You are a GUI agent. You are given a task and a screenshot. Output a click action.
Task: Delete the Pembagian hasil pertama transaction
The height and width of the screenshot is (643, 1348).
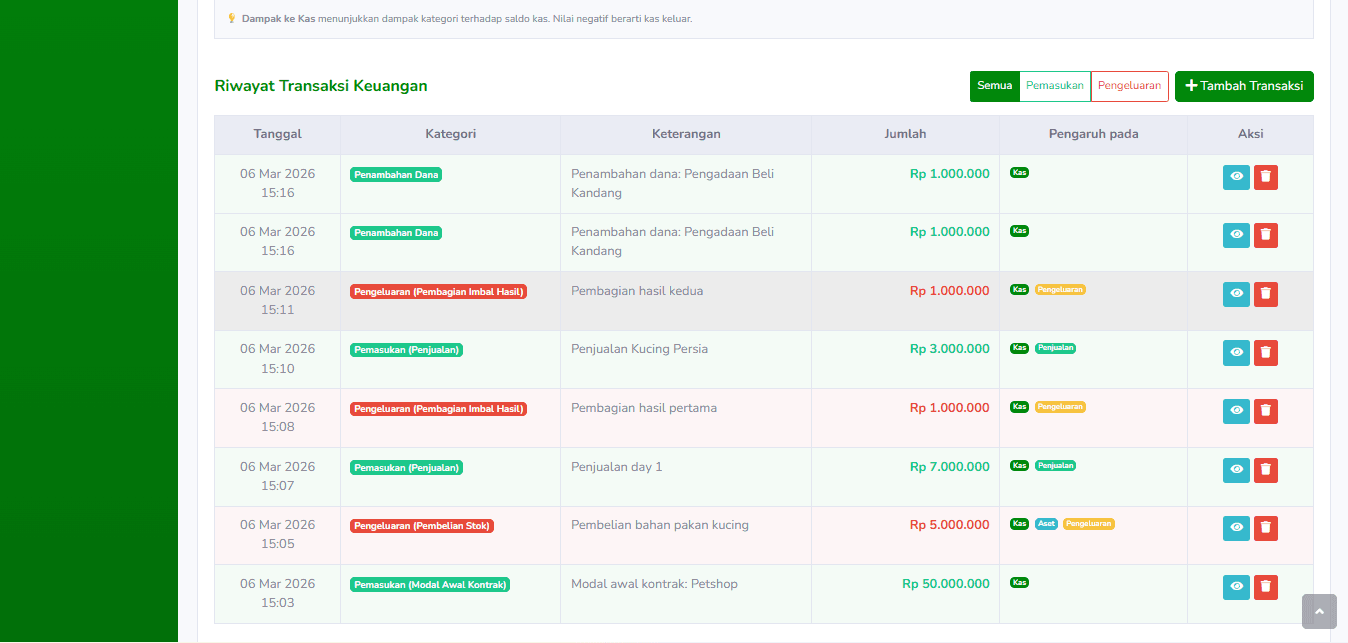[x=1265, y=411]
